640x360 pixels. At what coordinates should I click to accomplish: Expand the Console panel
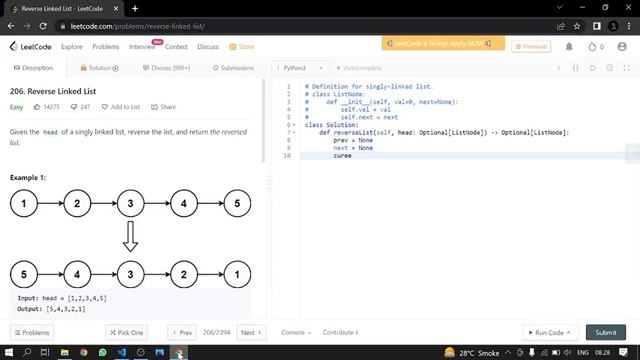[296, 333]
